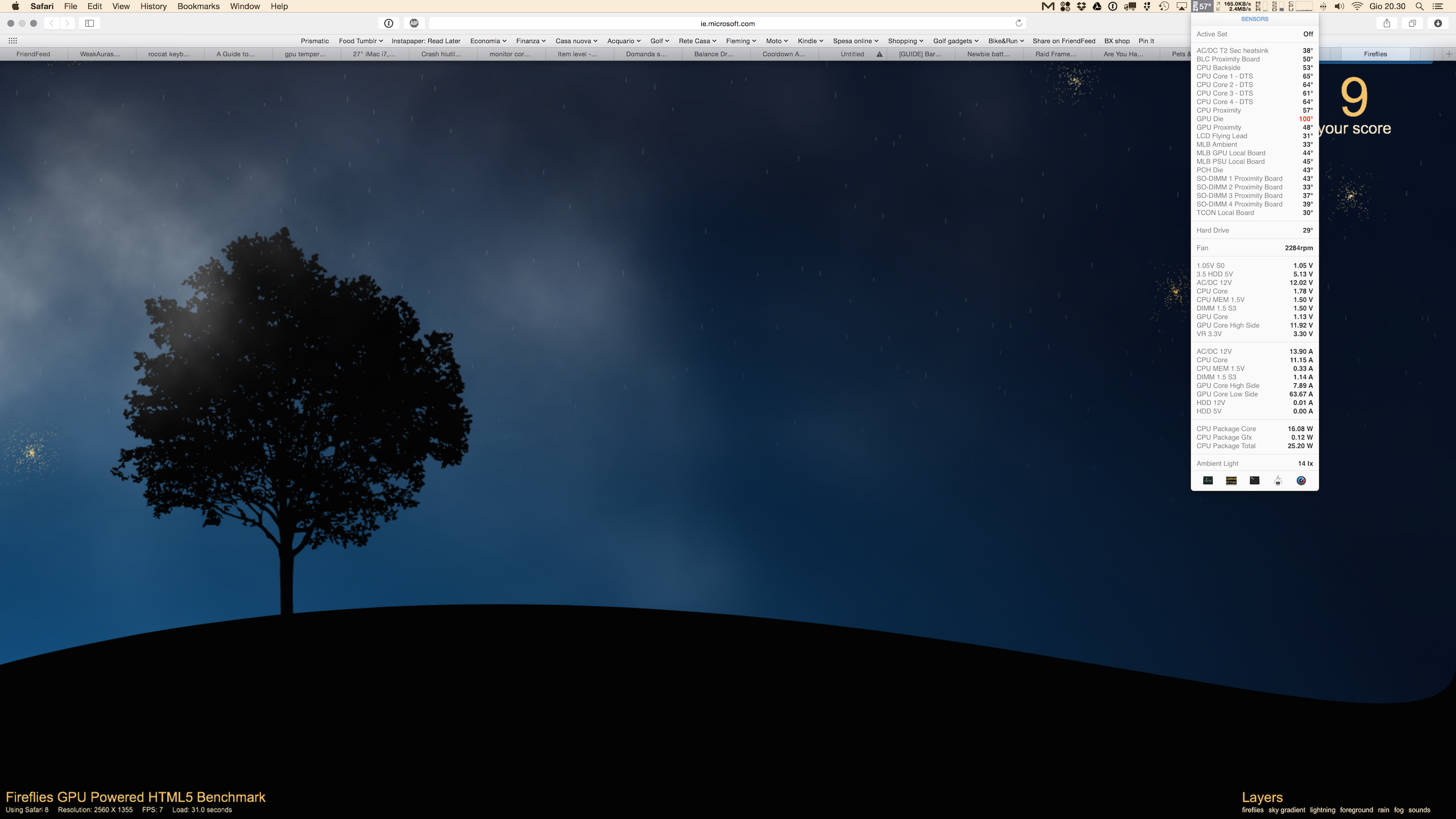
Task: Open the iStat gauge icon in panel footer
Action: click(x=1301, y=481)
